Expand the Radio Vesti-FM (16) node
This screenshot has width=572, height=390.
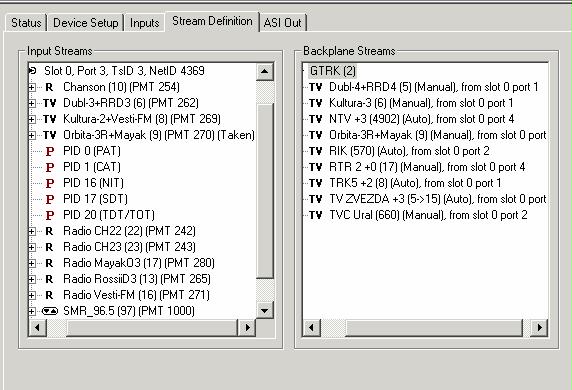click(x=32, y=295)
